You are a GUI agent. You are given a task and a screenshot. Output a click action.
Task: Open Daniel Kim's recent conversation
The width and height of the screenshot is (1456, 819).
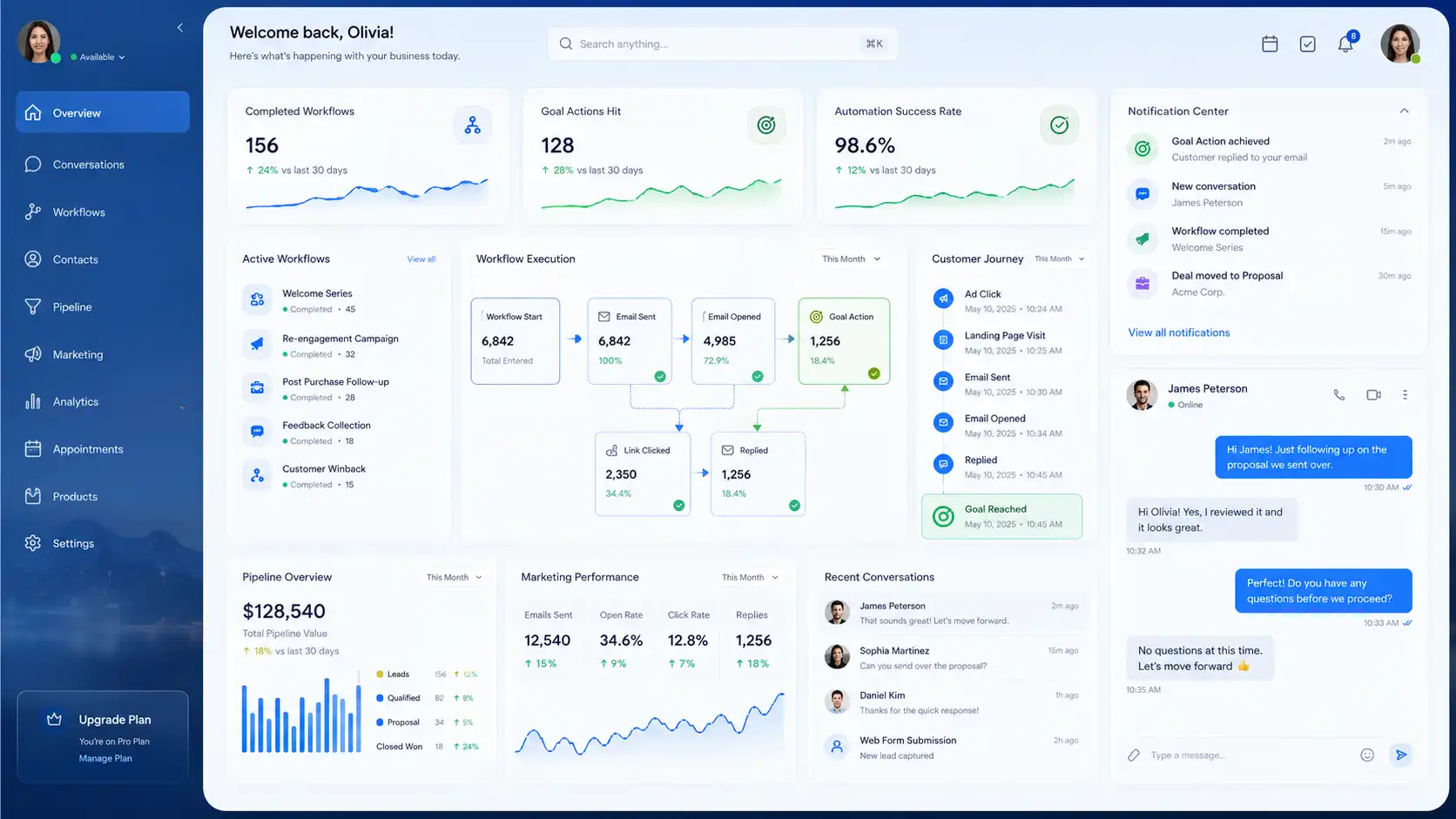point(952,702)
